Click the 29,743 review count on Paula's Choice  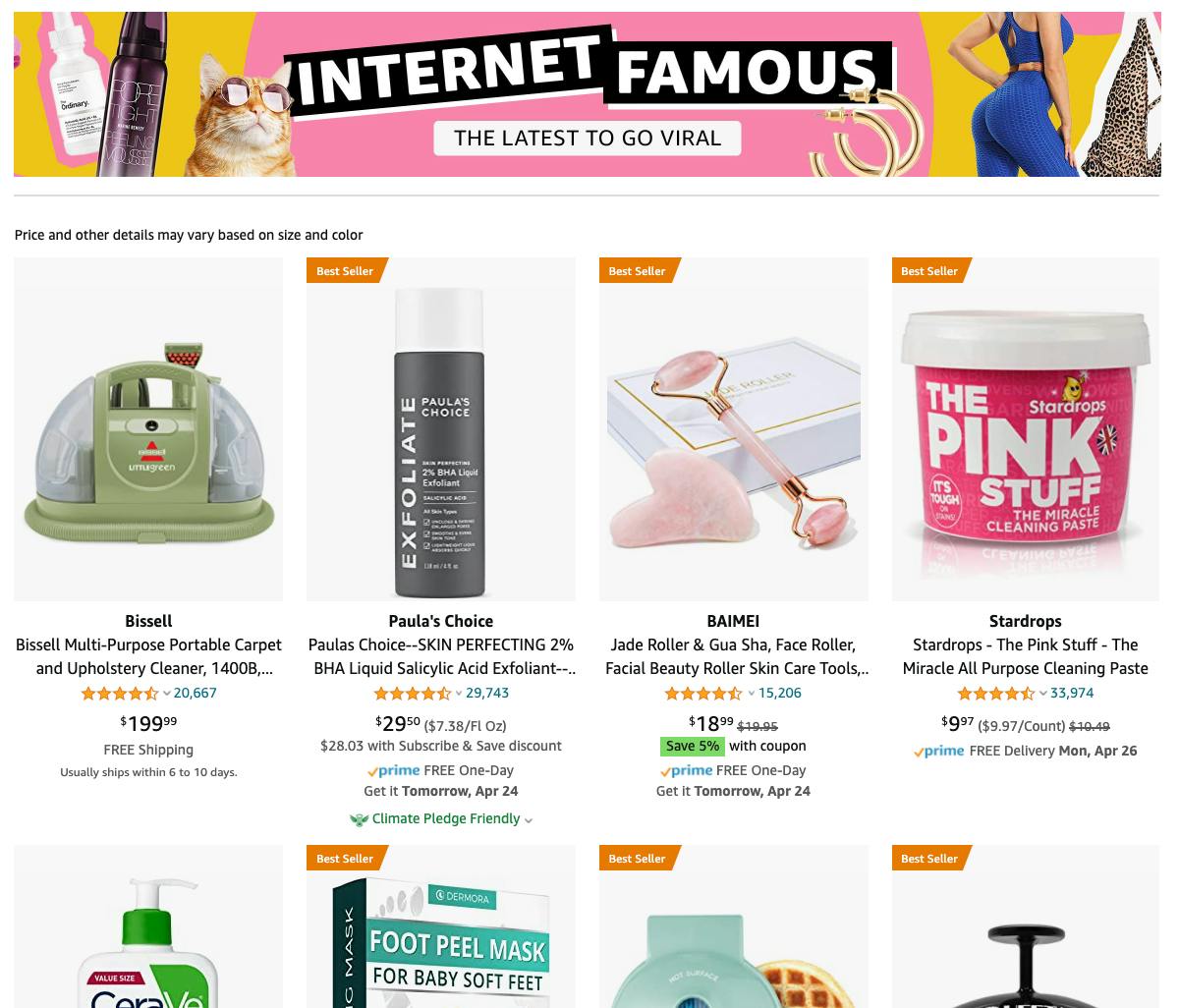487,693
